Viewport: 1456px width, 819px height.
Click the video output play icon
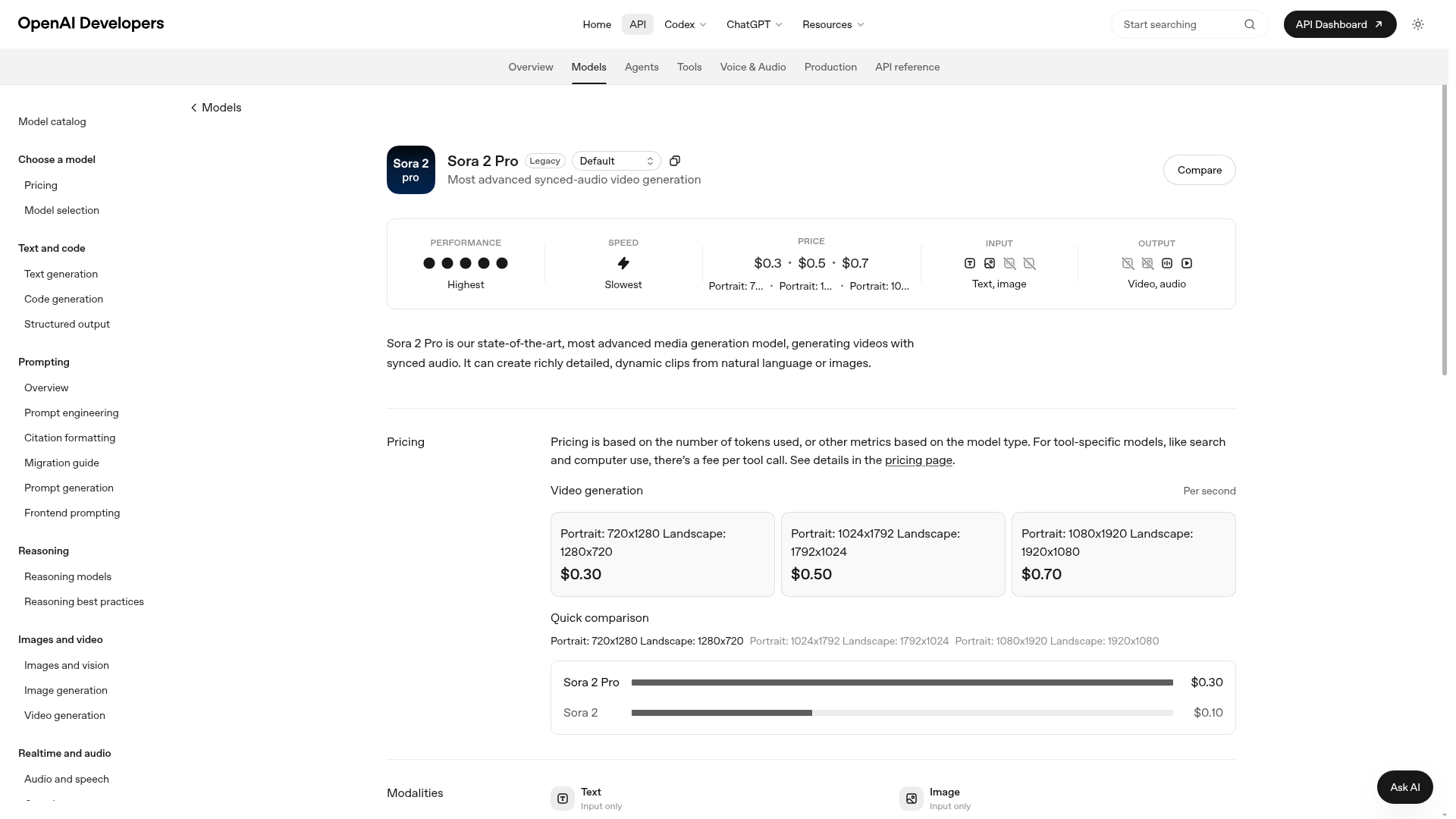click(1187, 263)
